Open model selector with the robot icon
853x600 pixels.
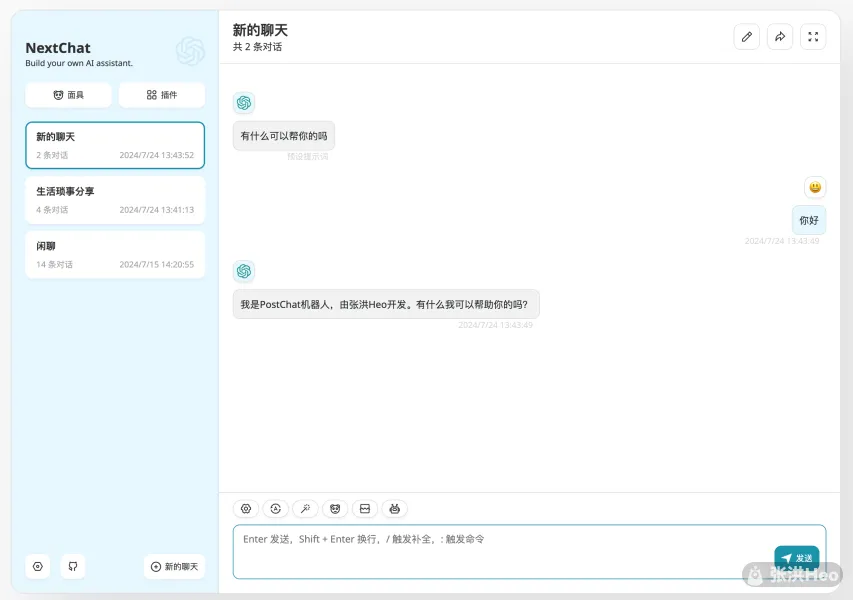point(395,509)
